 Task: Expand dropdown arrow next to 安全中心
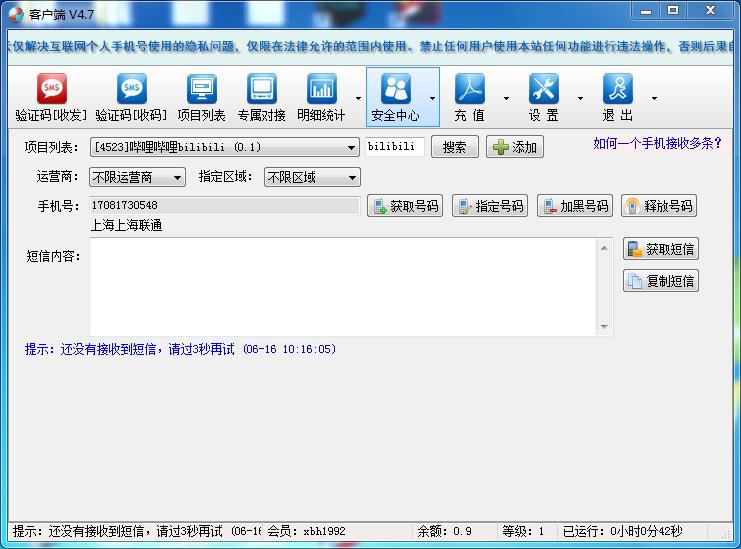coord(432,98)
